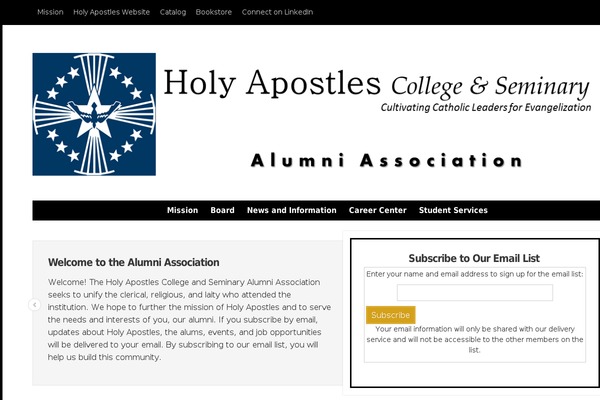The width and height of the screenshot is (600, 400).
Task: Open News and Information menu
Action: point(292,210)
